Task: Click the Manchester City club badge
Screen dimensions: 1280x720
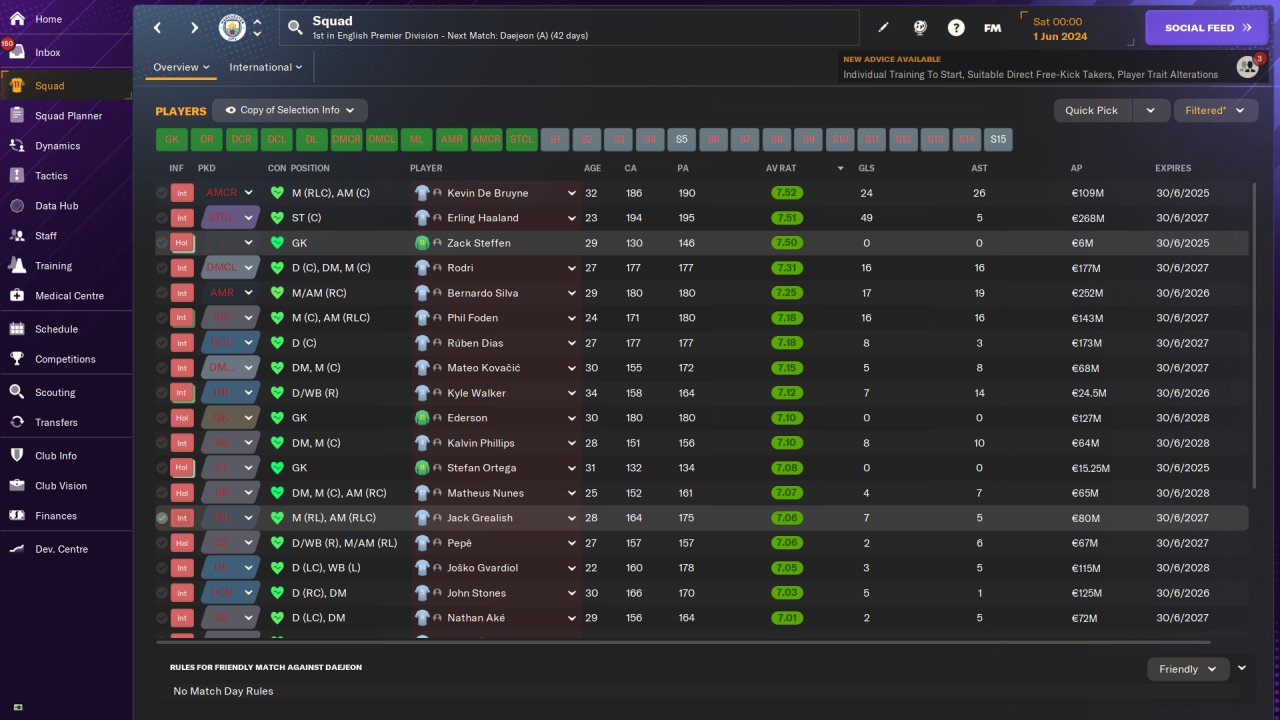Action: (x=232, y=28)
